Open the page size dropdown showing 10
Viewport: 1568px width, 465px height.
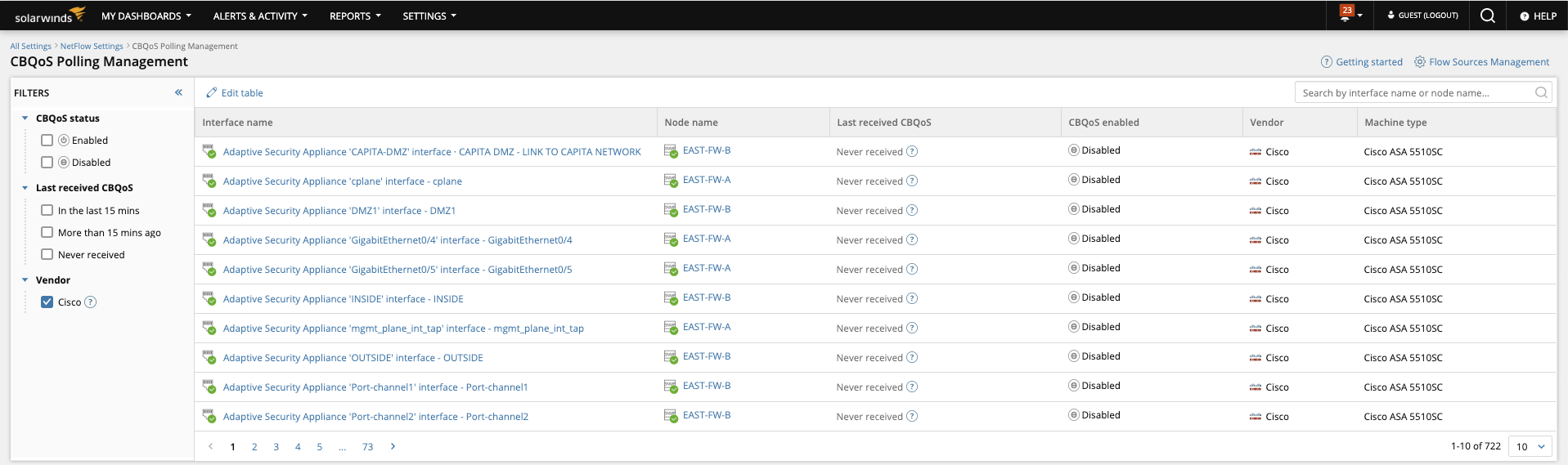[1532, 446]
